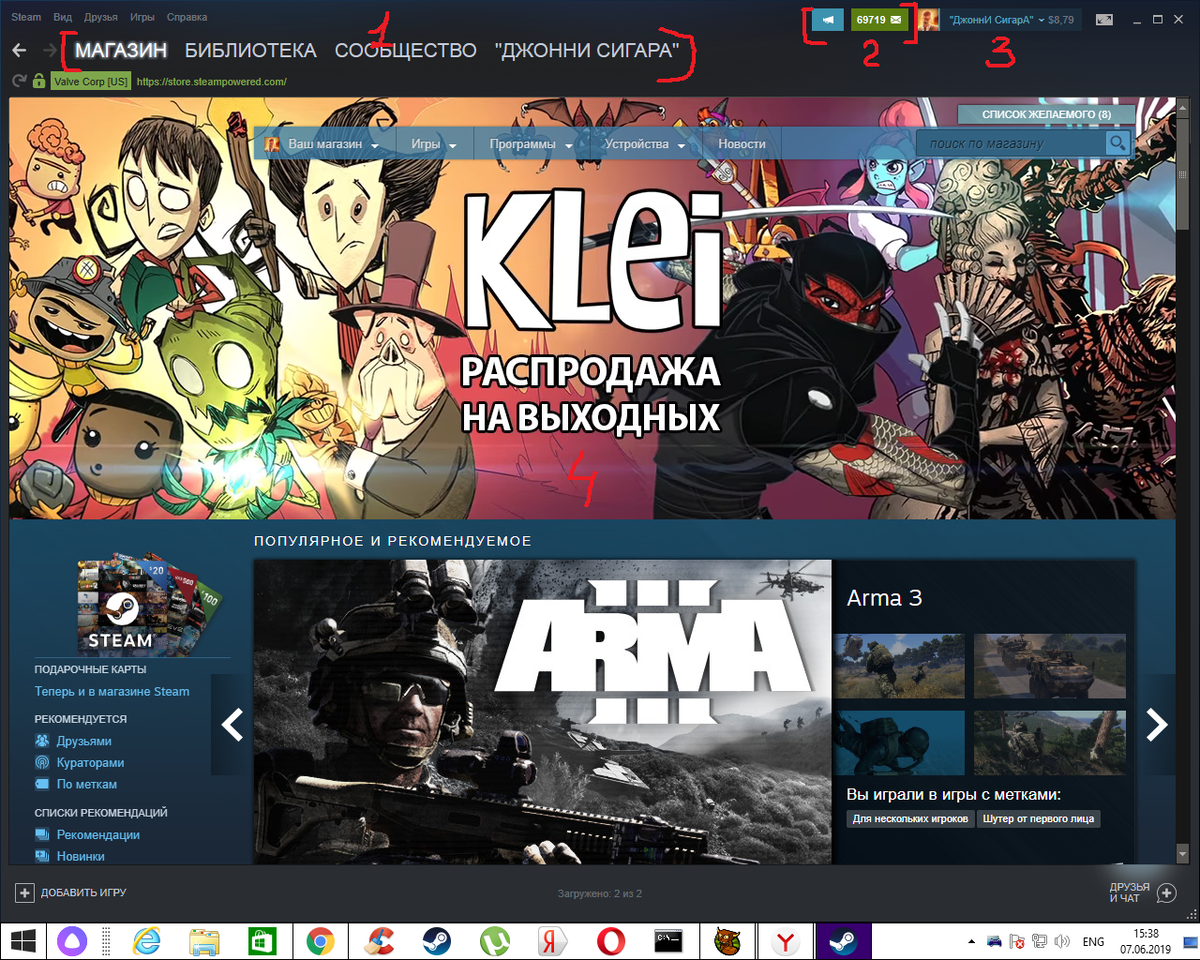Click the Для нескольких игроков tag
This screenshot has width=1200, height=960.
tap(910, 818)
